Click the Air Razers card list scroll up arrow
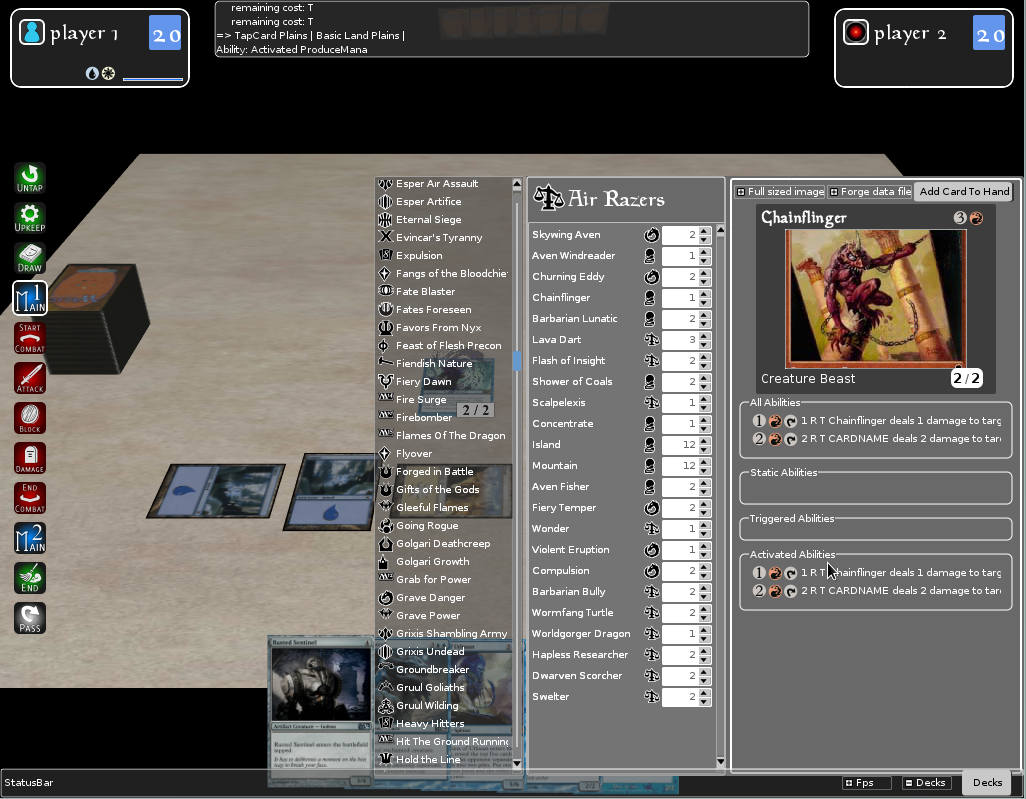This screenshot has height=799, width=1026. click(x=720, y=230)
